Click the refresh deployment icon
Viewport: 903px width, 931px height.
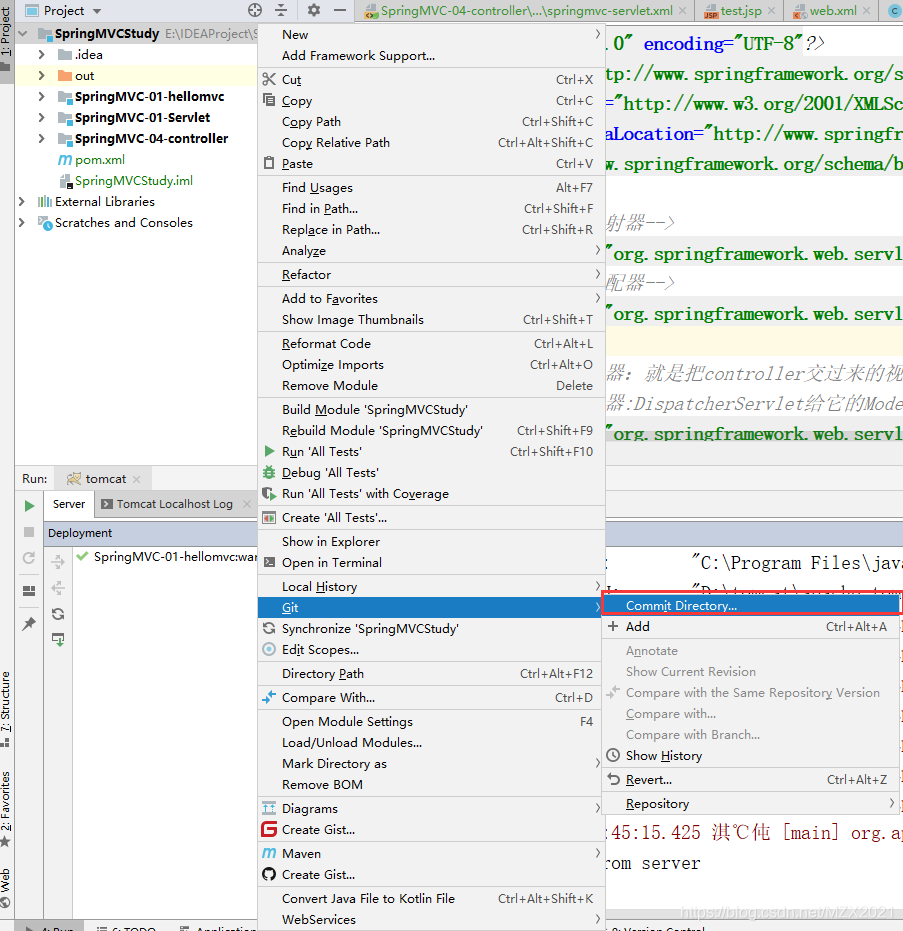pos(58,613)
